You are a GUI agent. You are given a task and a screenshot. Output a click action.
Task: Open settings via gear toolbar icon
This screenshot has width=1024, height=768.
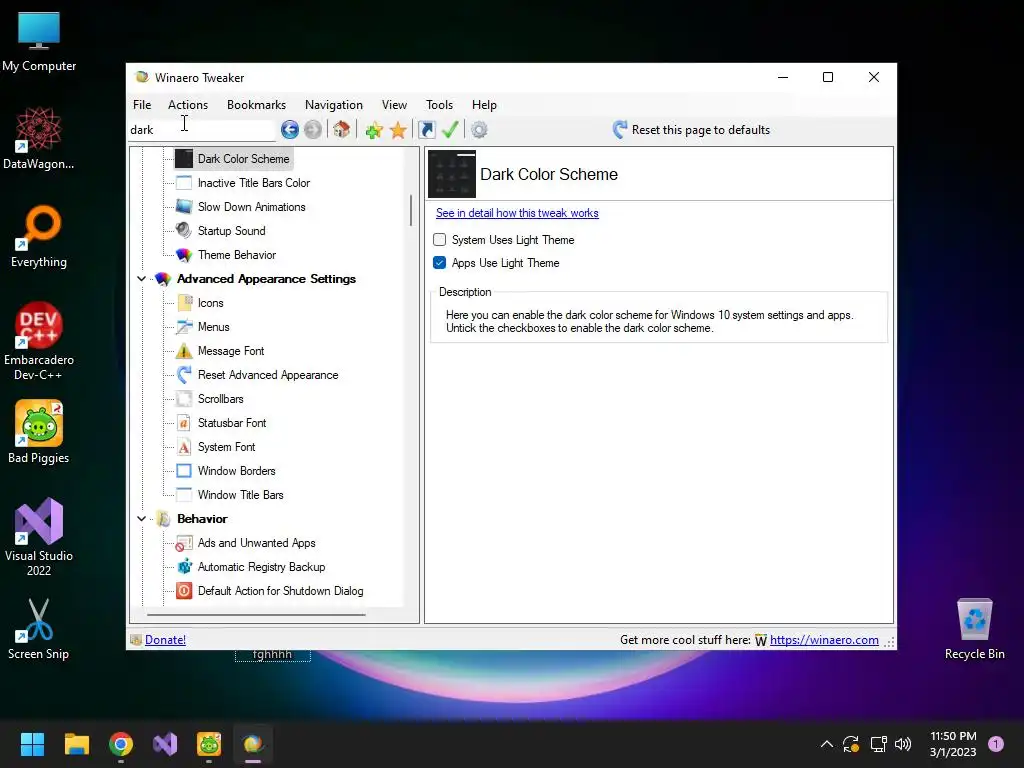(479, 130)
